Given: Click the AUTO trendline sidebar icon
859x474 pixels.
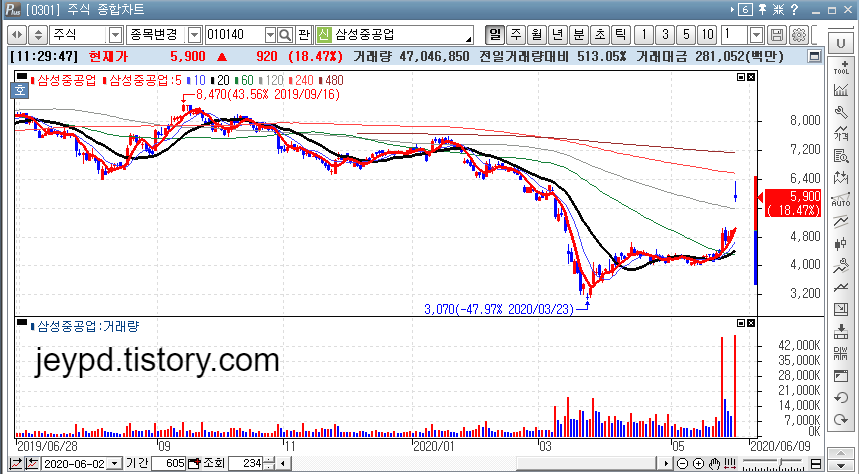Looking at the screenshot, I should 841,199.
